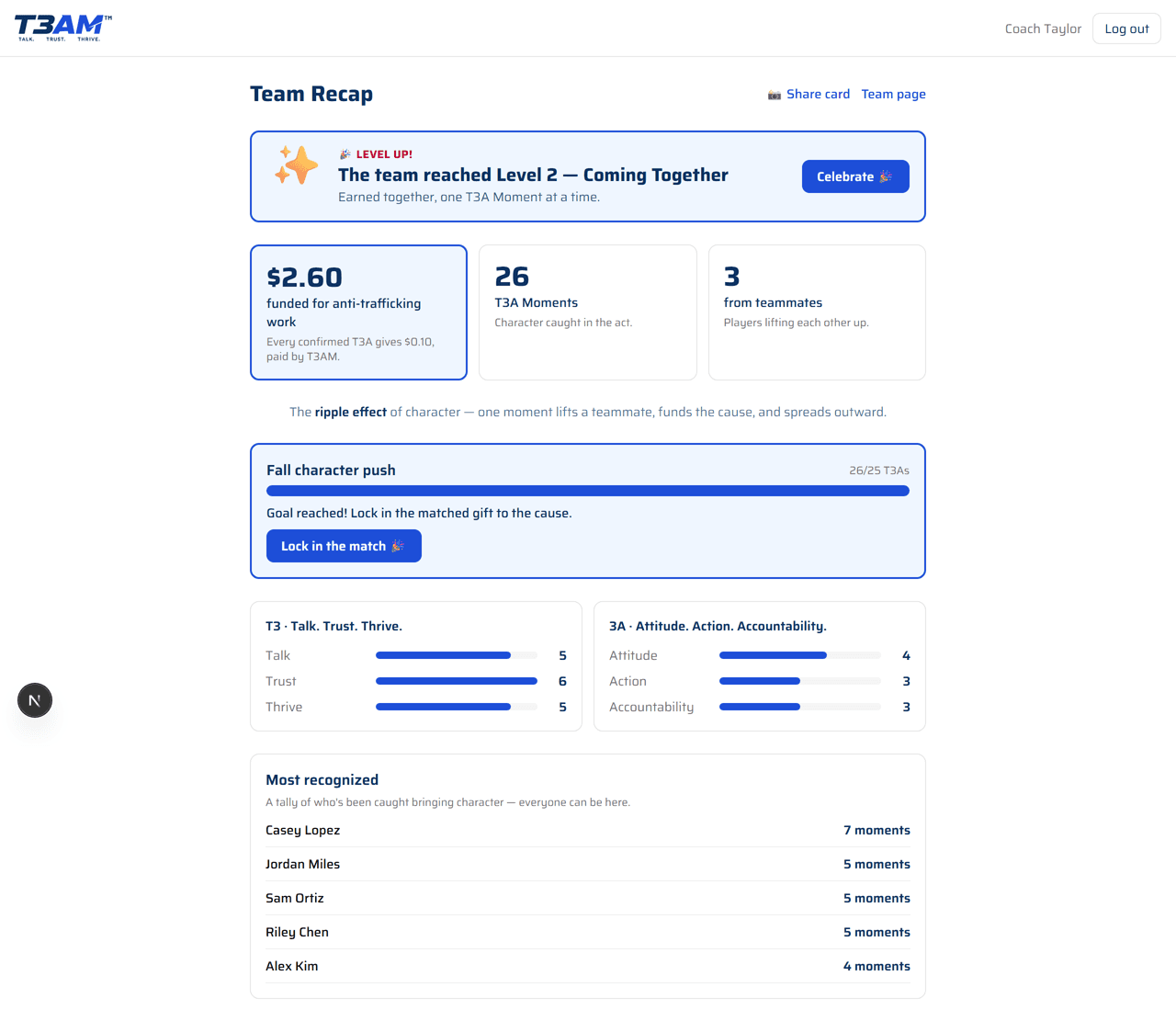The image size is (1176, 1021).
Task: Click the Action progress bar
Action: [x=800, y=681]
